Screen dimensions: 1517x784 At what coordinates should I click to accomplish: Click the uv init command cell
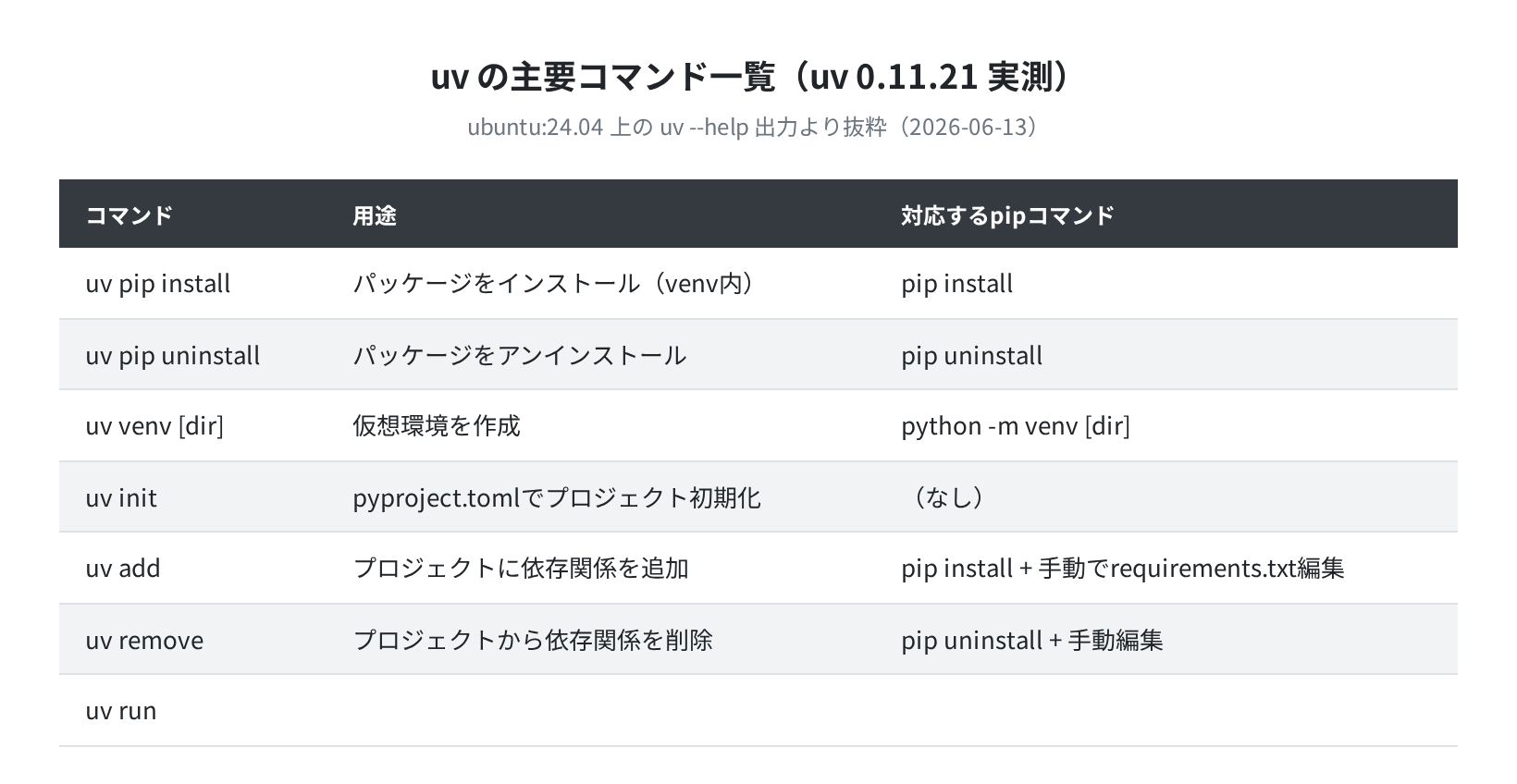(x=121, y=497)
